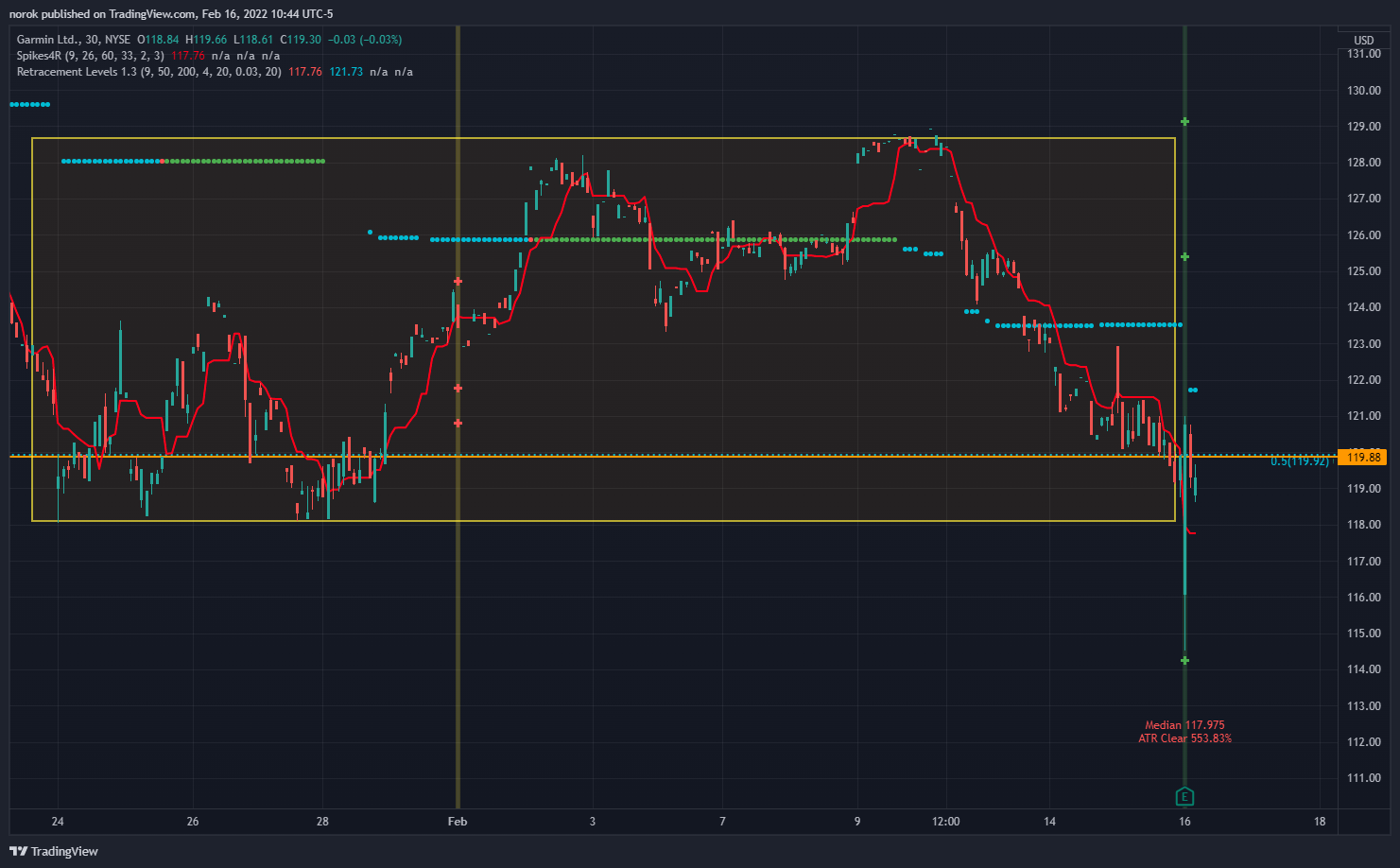Click the 111.00 price axis label
Screen dimensions: 1400x868
1364,778
